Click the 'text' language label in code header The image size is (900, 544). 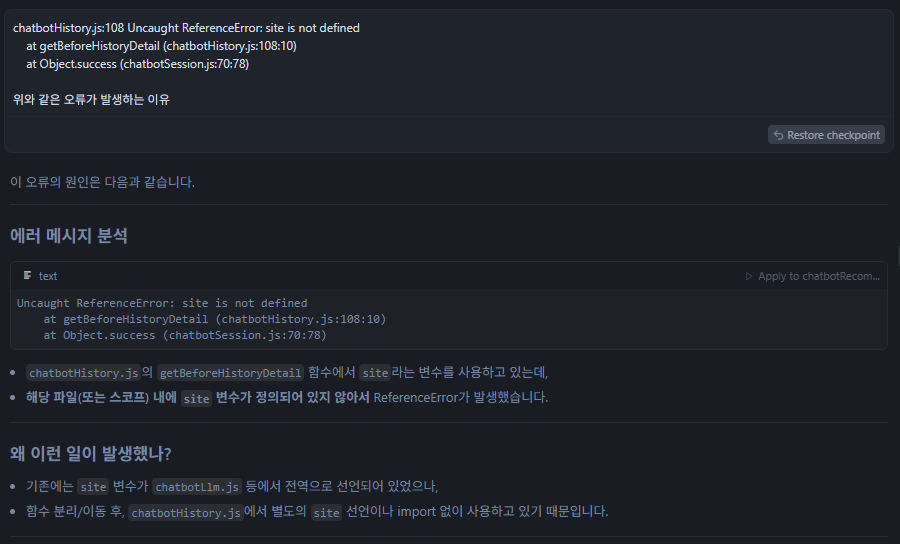click(48, 276)
